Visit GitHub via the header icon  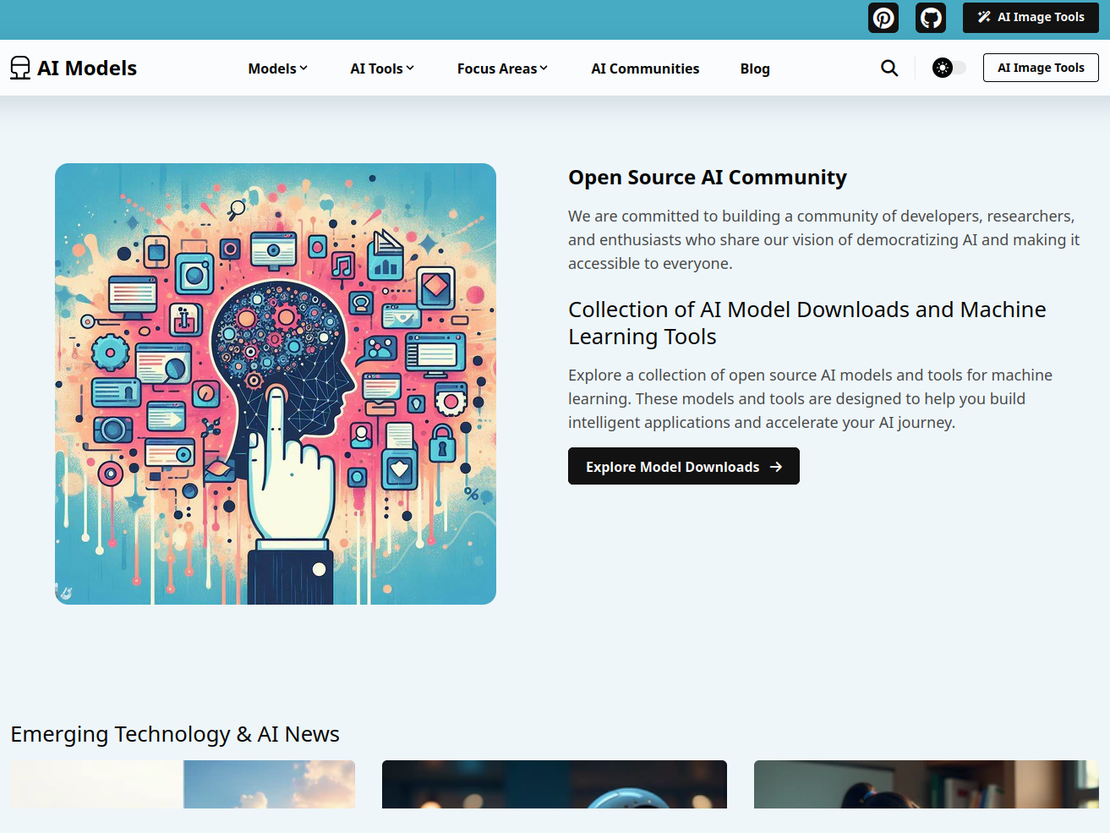[x=930, y=17]
